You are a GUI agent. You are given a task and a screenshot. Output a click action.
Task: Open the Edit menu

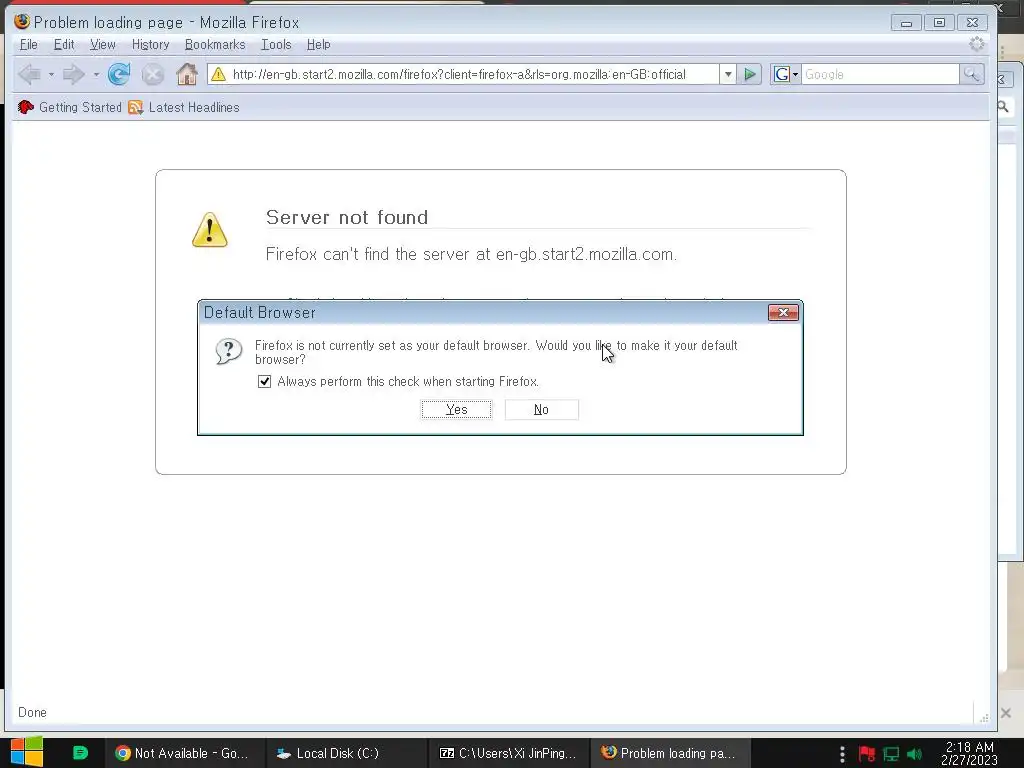click(x=64, y=44)
